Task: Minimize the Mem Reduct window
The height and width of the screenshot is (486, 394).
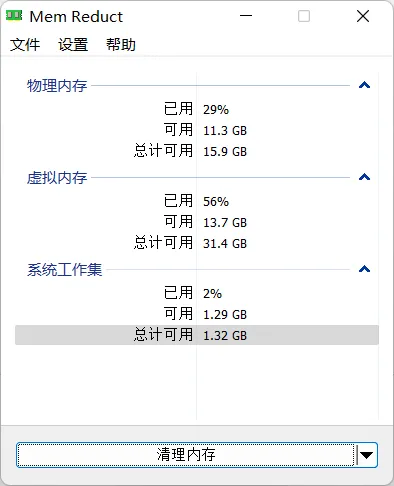Action: (246, 16)
